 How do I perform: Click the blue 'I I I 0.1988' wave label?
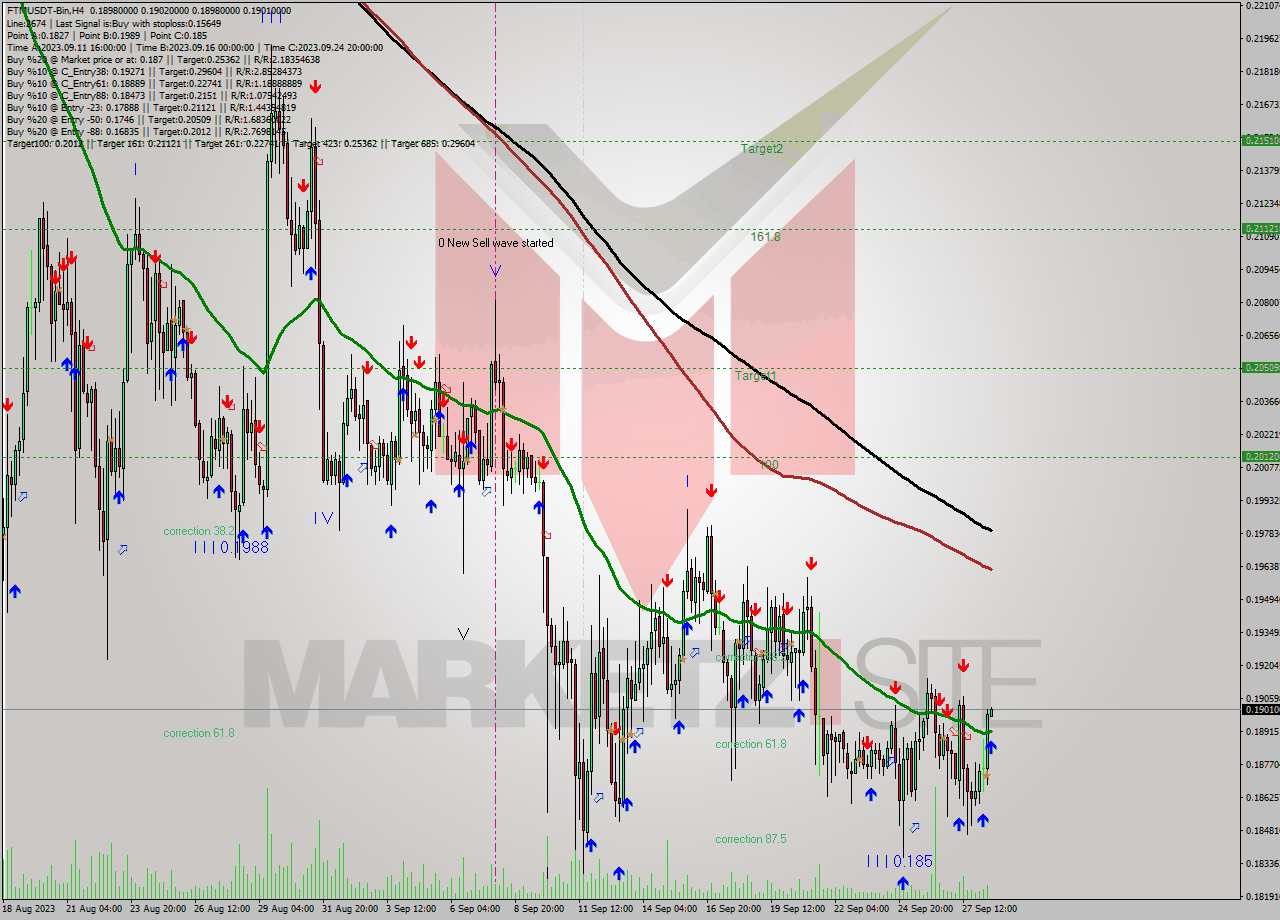(231, 548)
